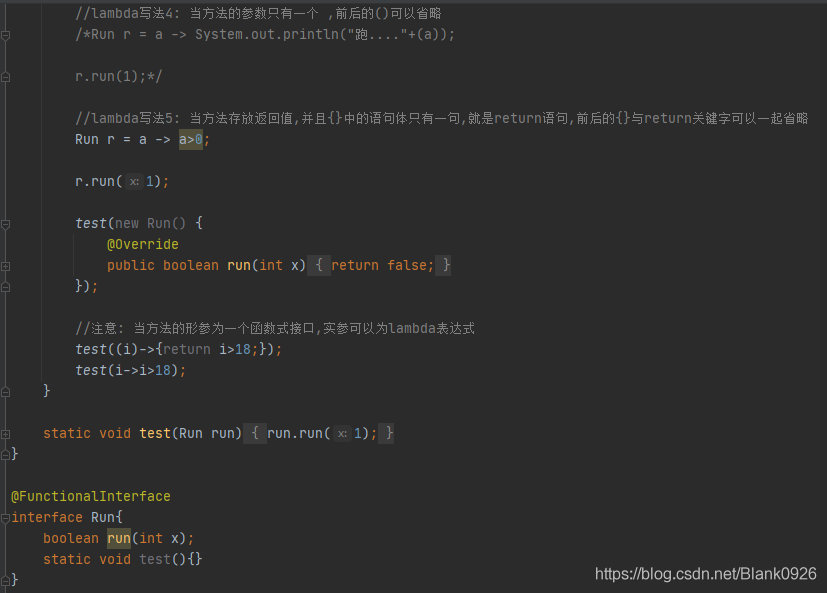This screenshot has height=593, width=827.
Task: Click fold marker at class closing brace
Action: (6, 454)
